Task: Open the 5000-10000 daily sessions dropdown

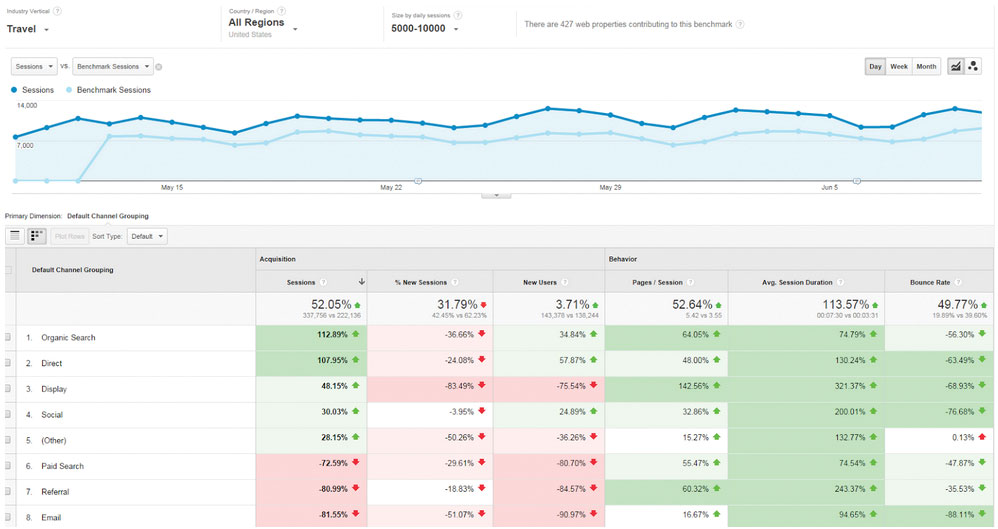Action: (425, 29)
